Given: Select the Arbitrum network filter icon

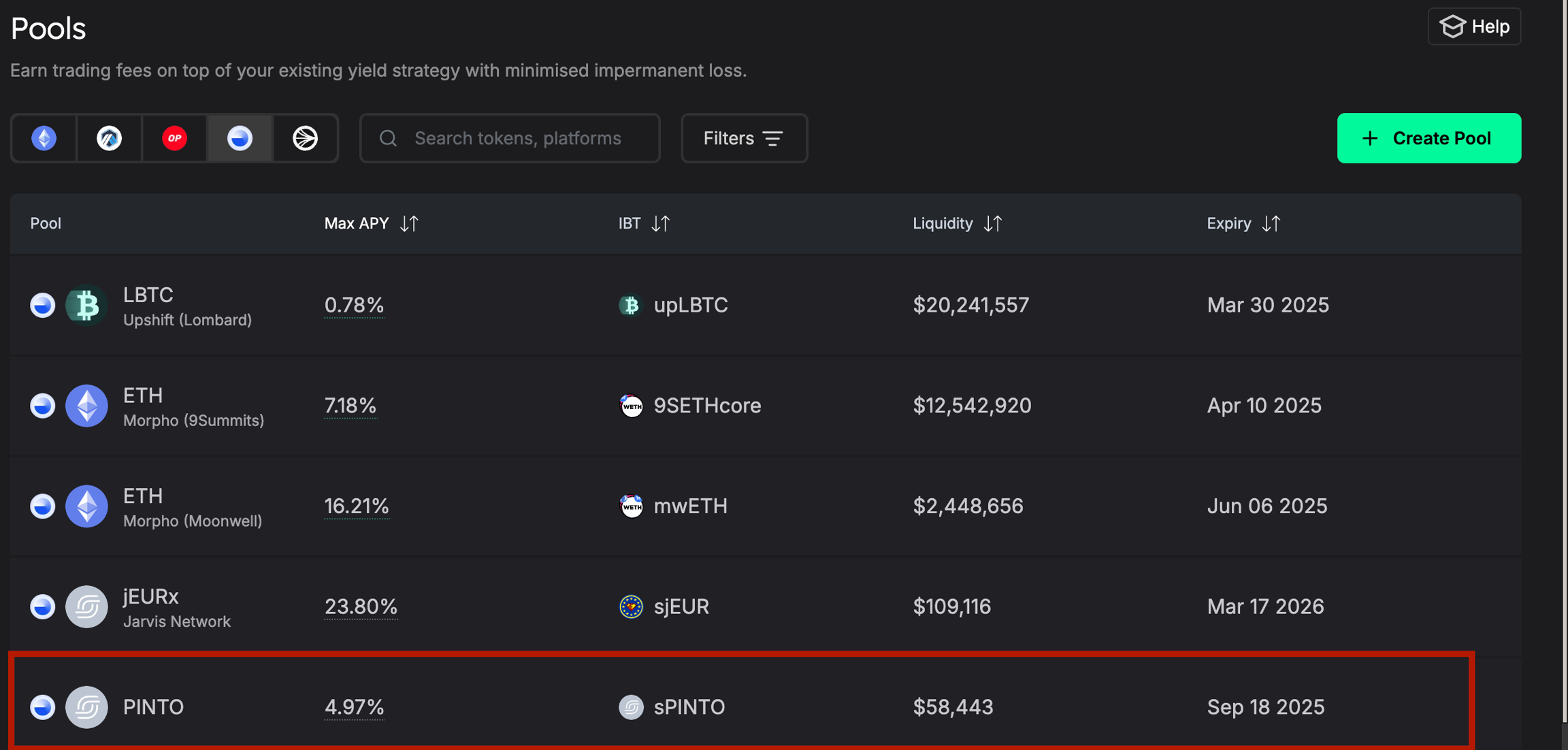Looking at the screenshot, I should [x=109, y=138].
